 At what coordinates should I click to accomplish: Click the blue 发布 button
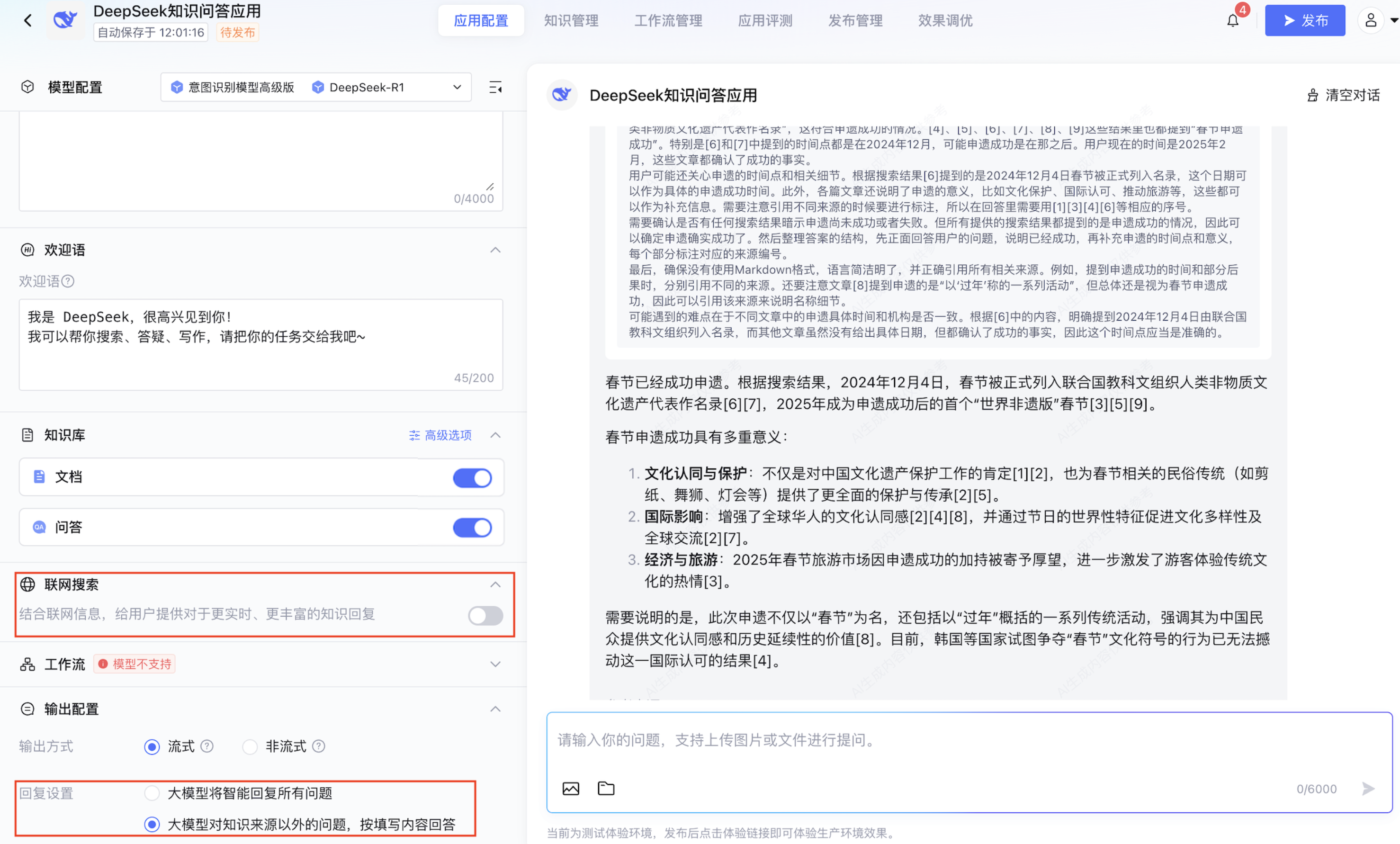click(1304, 21)
